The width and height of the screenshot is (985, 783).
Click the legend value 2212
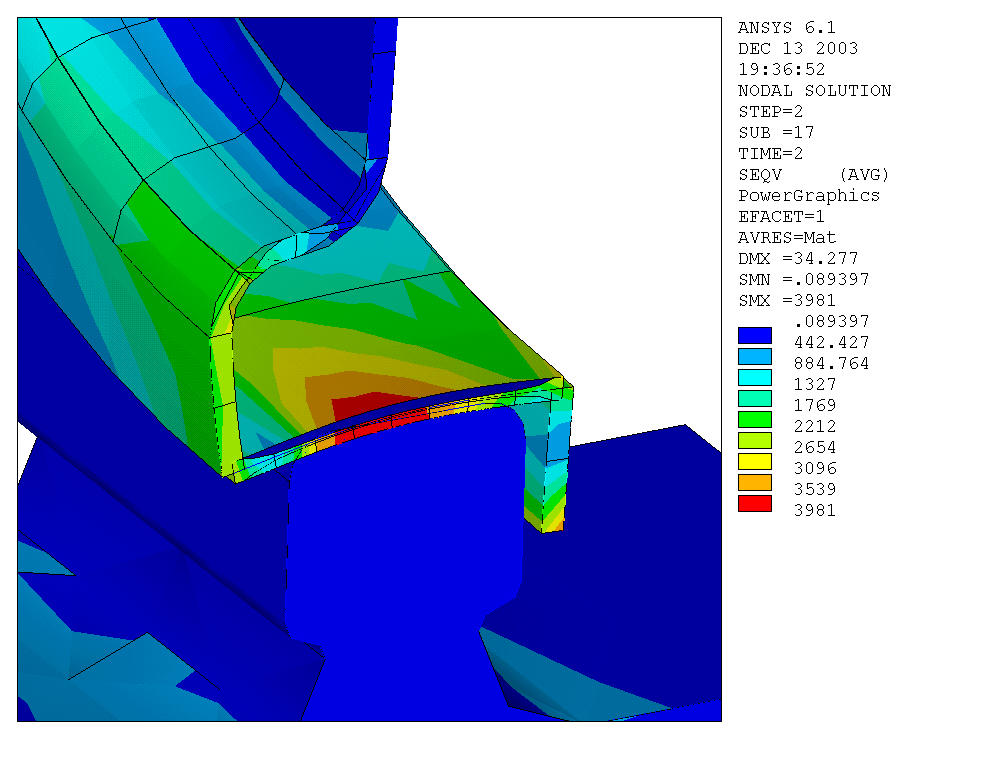815,427
